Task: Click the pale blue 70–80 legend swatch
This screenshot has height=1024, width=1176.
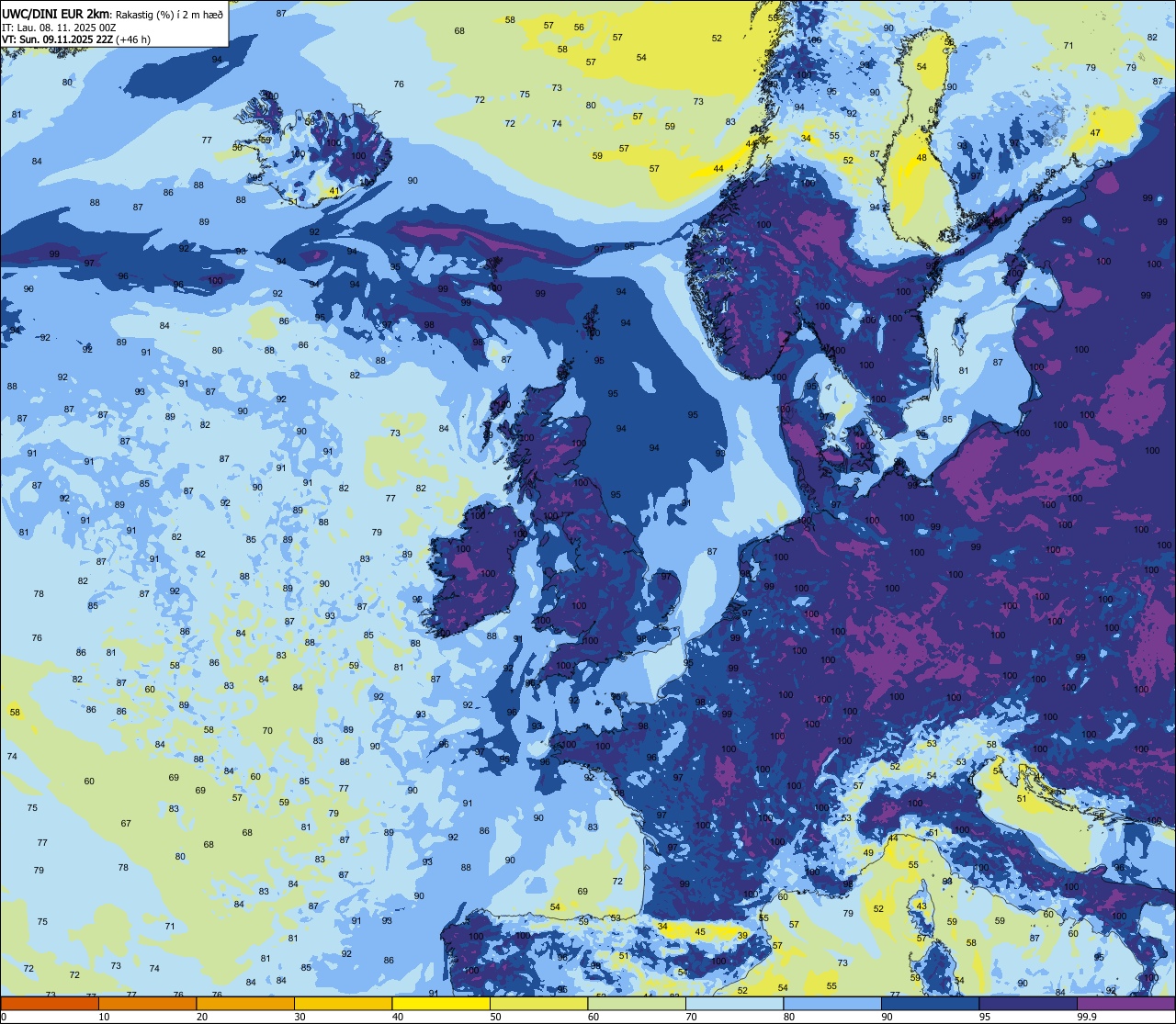Action: click(x=734, y=1003)
